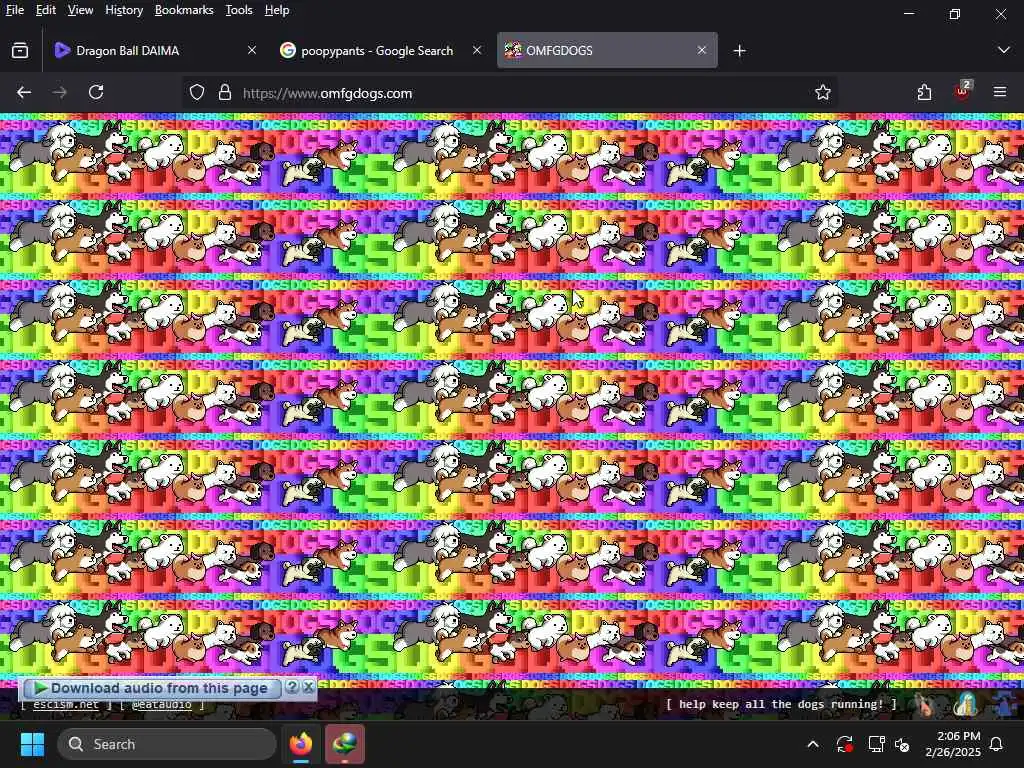The width and height of the screenshot is (1024, 768).
Task: Open network display tray icon
Action: (x=876, y=744)
